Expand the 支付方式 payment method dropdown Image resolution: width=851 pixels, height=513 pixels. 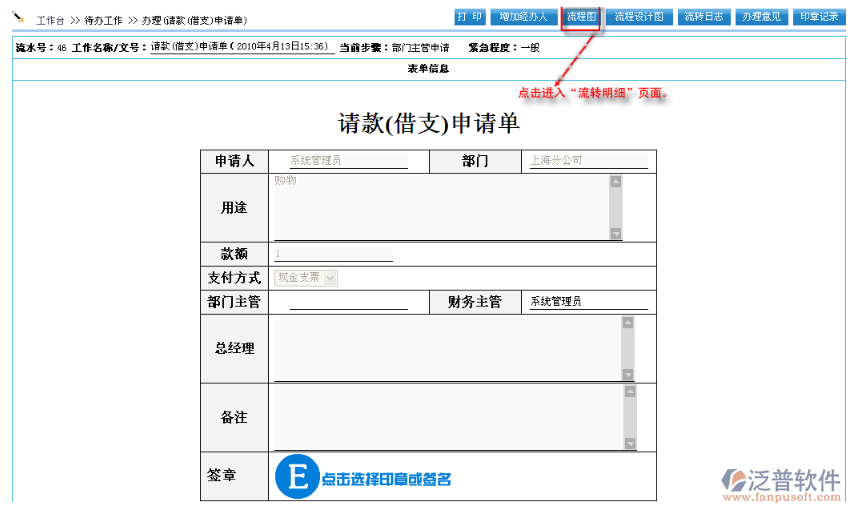[330, 278]
